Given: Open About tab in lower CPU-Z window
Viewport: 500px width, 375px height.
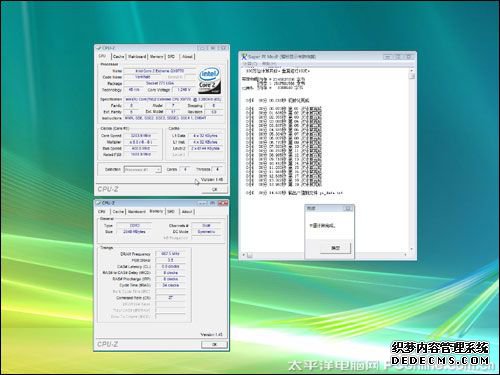Looking at the screenshot, I should pos(187,212).
